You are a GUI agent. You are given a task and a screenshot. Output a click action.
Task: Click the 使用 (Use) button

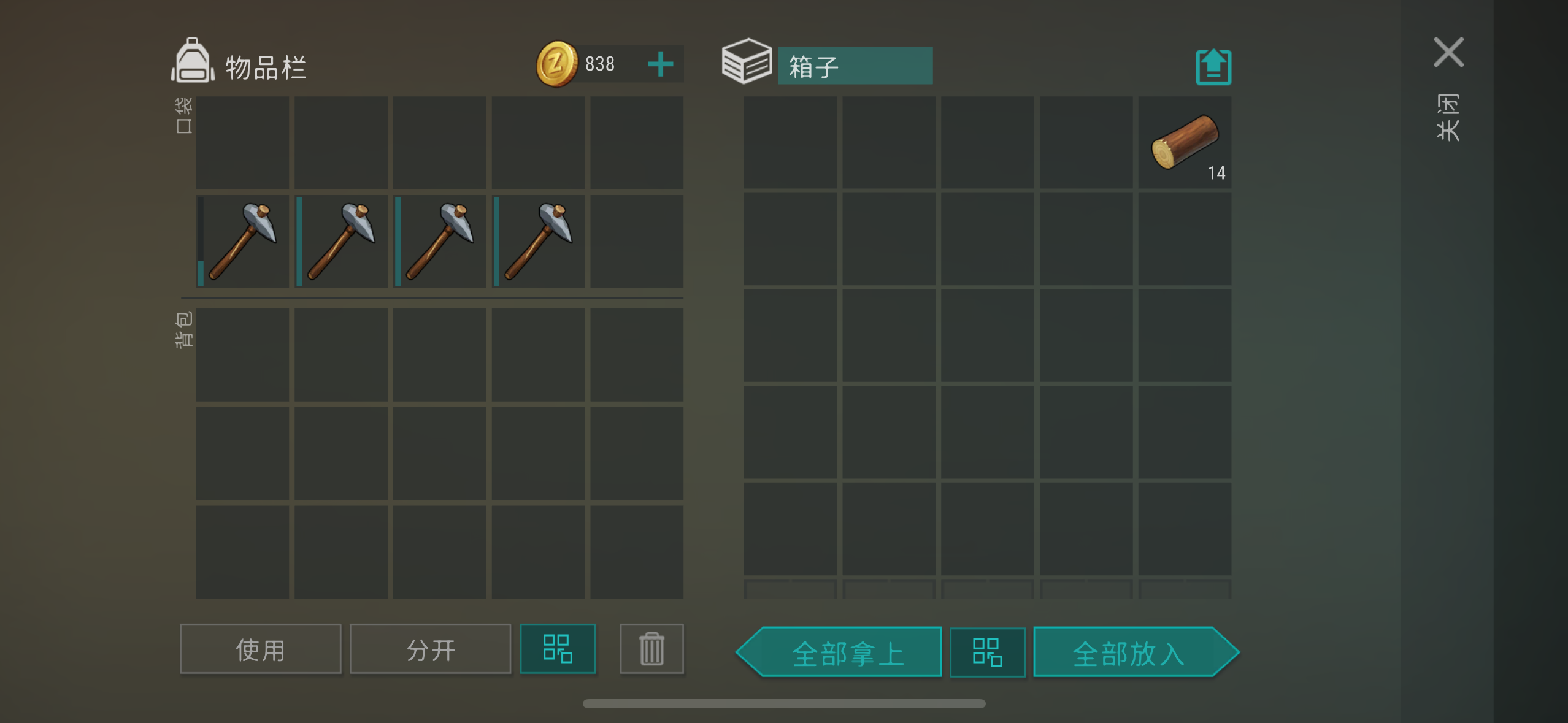pyautogui.click(x=260, y=649)
